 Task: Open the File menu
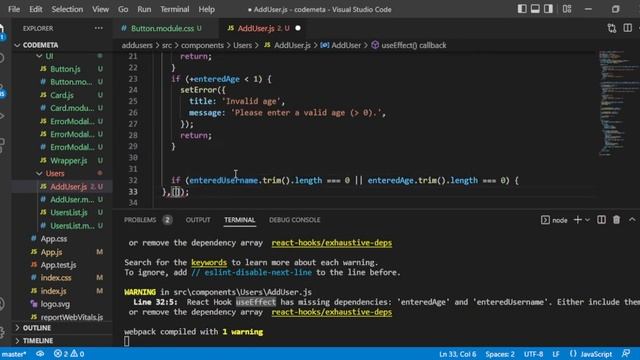[x=14, y=9]
